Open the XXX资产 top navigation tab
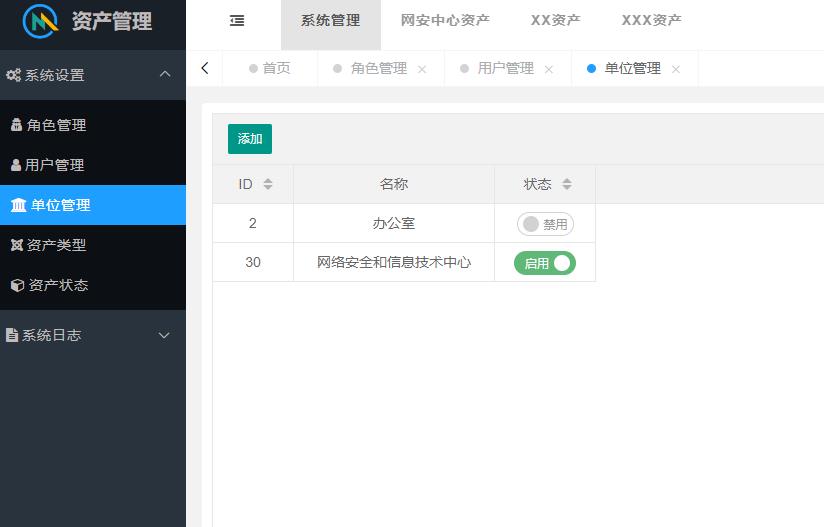The width and height of the screenshot is (824, 527). click(x=652, y=20)
